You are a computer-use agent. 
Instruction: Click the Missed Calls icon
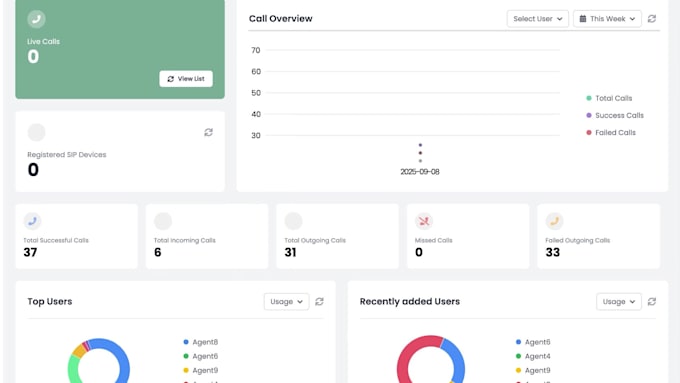tap(424, 221)
